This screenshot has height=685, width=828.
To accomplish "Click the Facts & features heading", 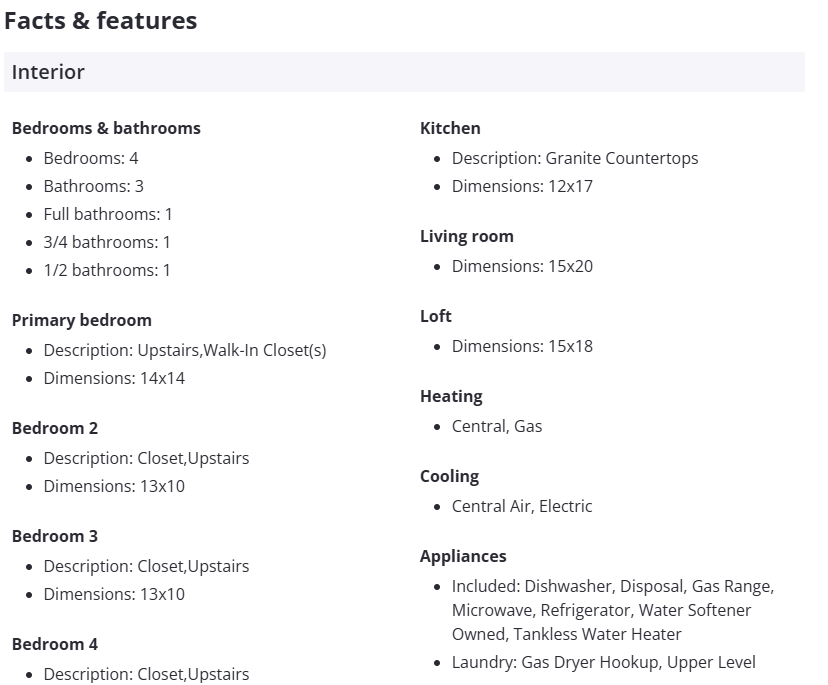I will (100, 21).
